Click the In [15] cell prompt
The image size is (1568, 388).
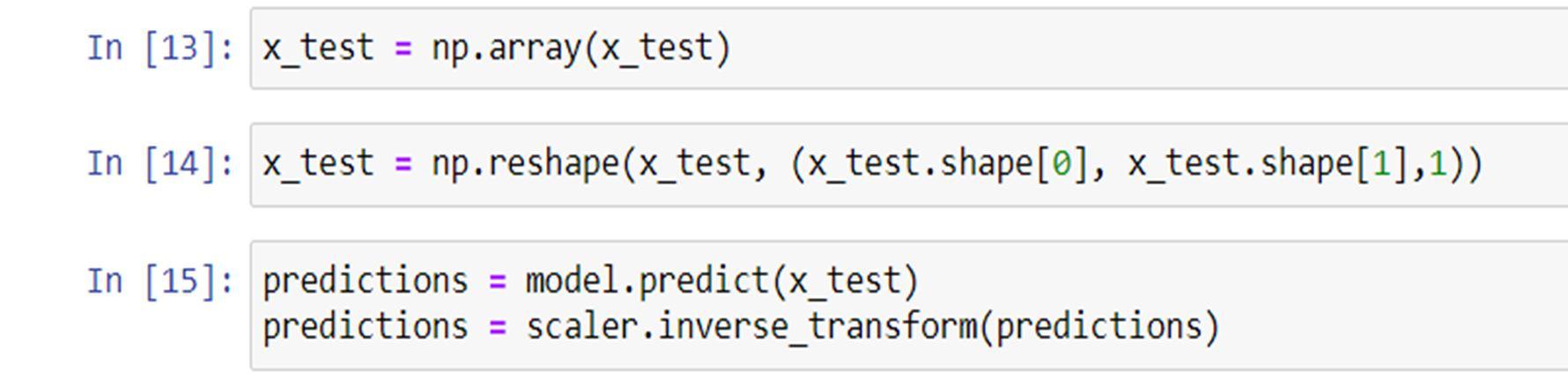pos(160,281)
